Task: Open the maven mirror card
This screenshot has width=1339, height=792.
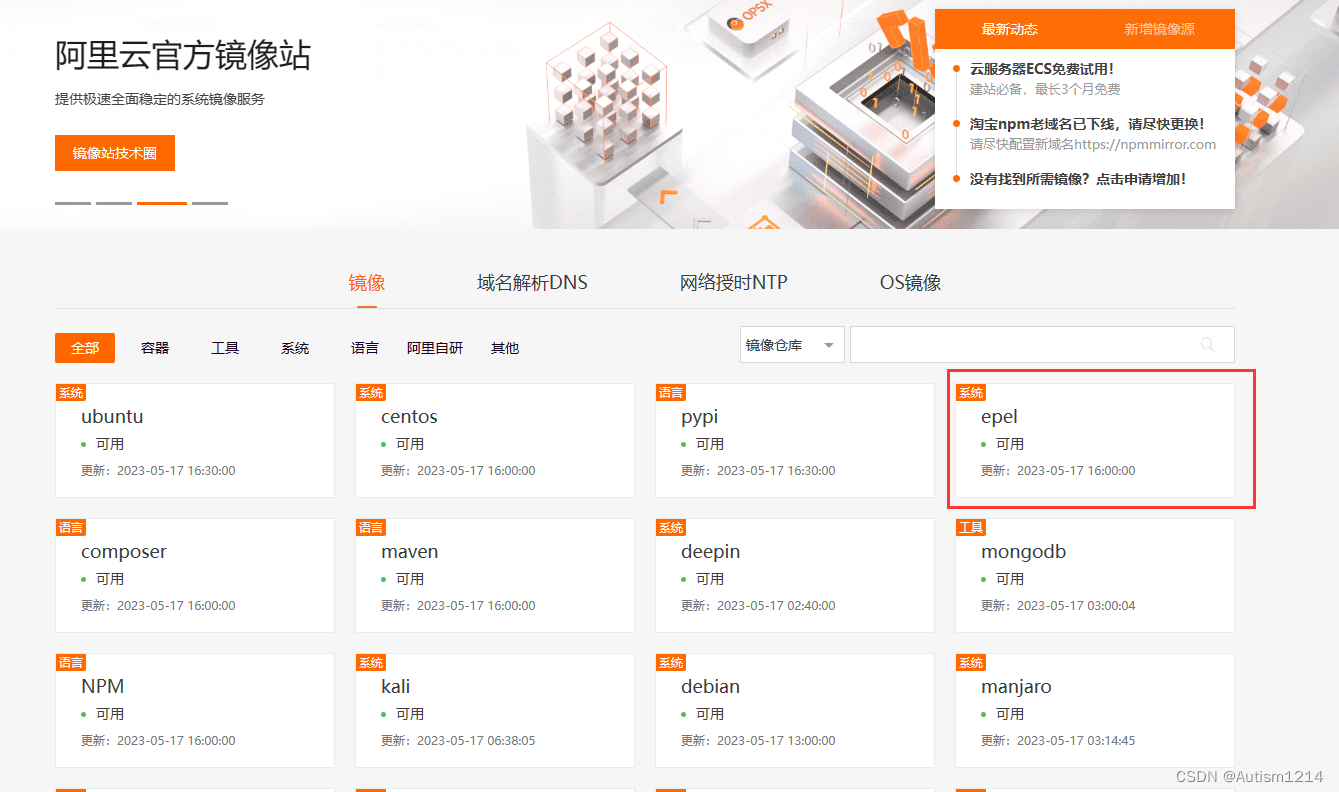Action: pos(495,575)
